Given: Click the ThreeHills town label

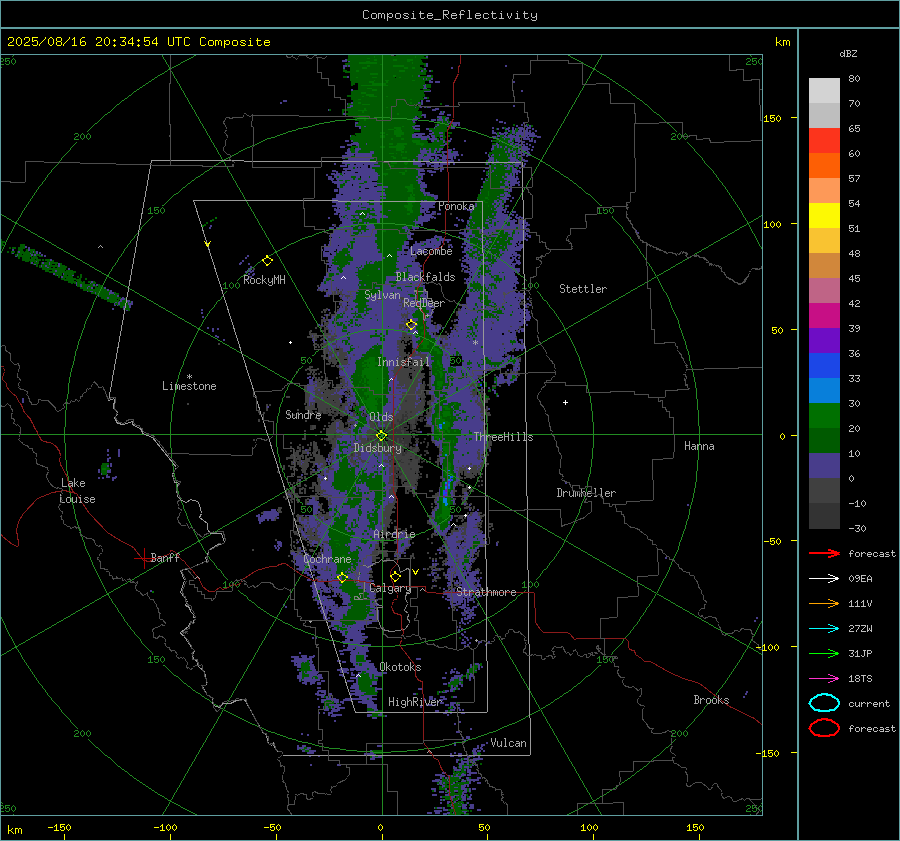Looking at the screenshot, I should [x=503, y=437].
